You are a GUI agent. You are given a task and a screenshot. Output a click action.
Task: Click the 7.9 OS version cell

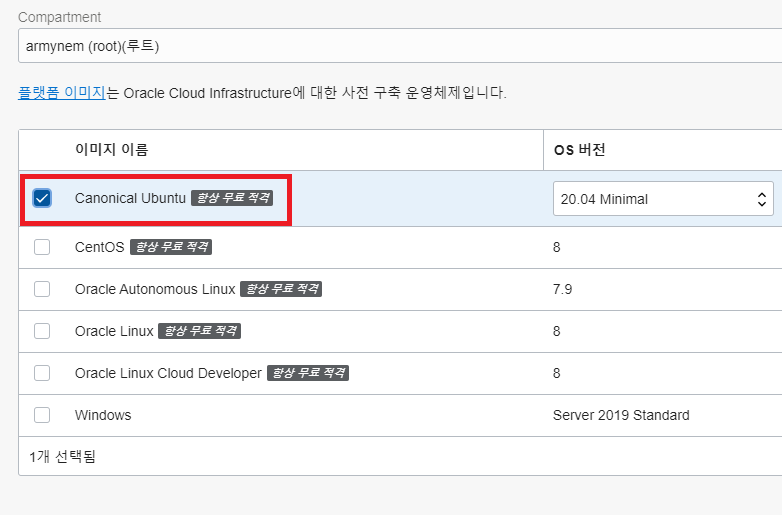pos(562,289)
